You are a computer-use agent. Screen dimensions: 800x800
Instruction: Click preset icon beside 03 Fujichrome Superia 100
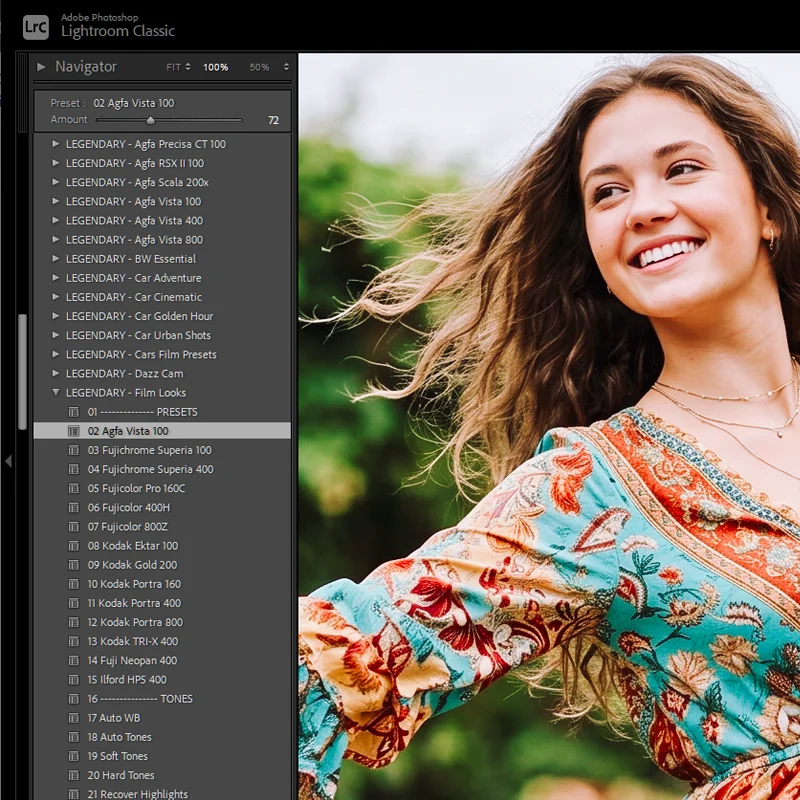coord(74,450)
